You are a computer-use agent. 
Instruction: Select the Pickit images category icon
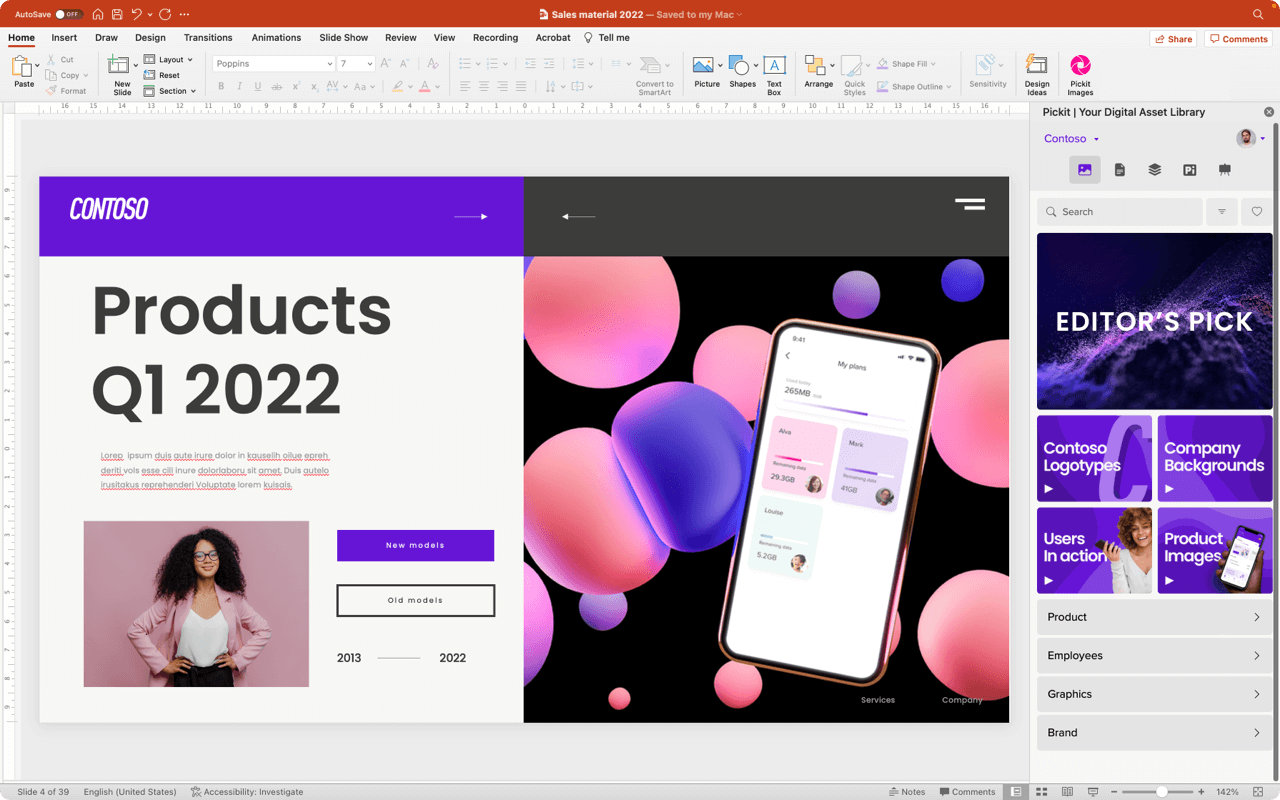[1085, 170]
